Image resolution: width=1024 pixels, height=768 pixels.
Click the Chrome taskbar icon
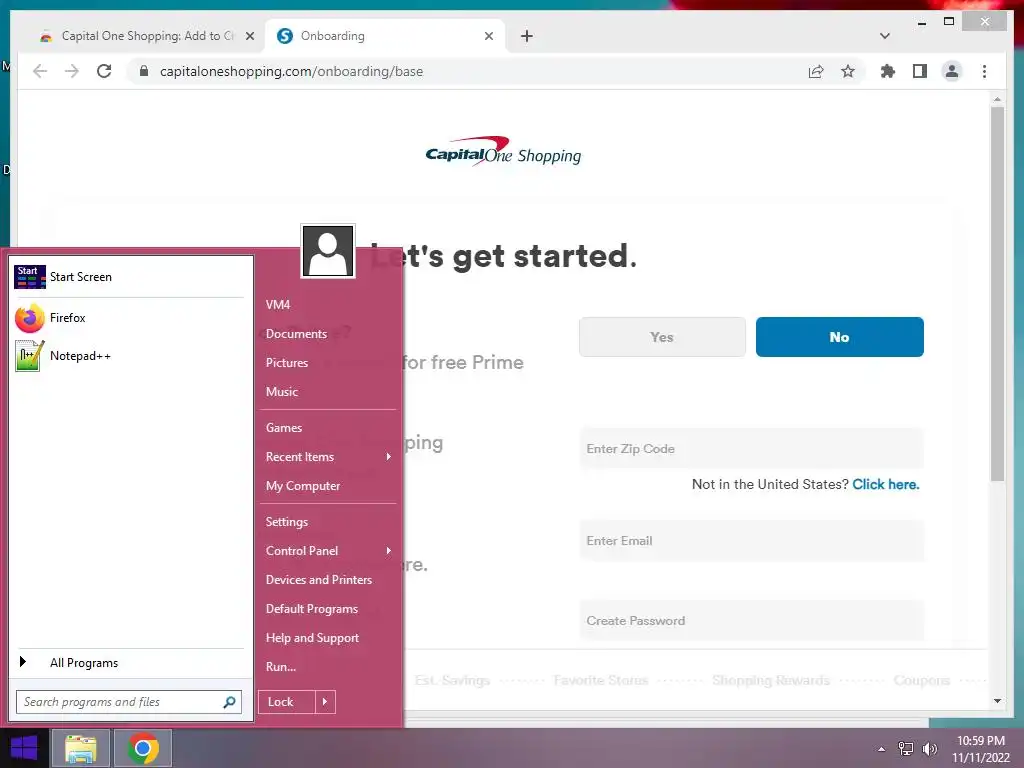143,748
